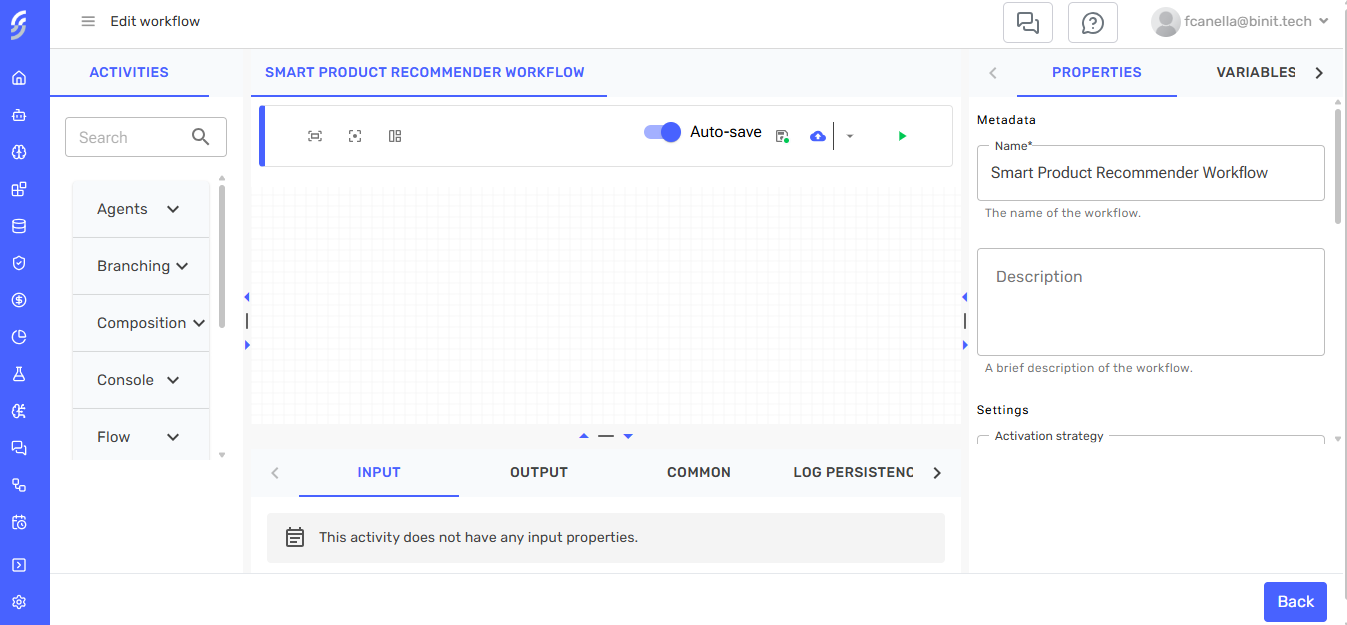This screenshot has width=1347, height=625.
Task: Click the hamburger menu beside Edit workflow
Action: pos(88,21)
